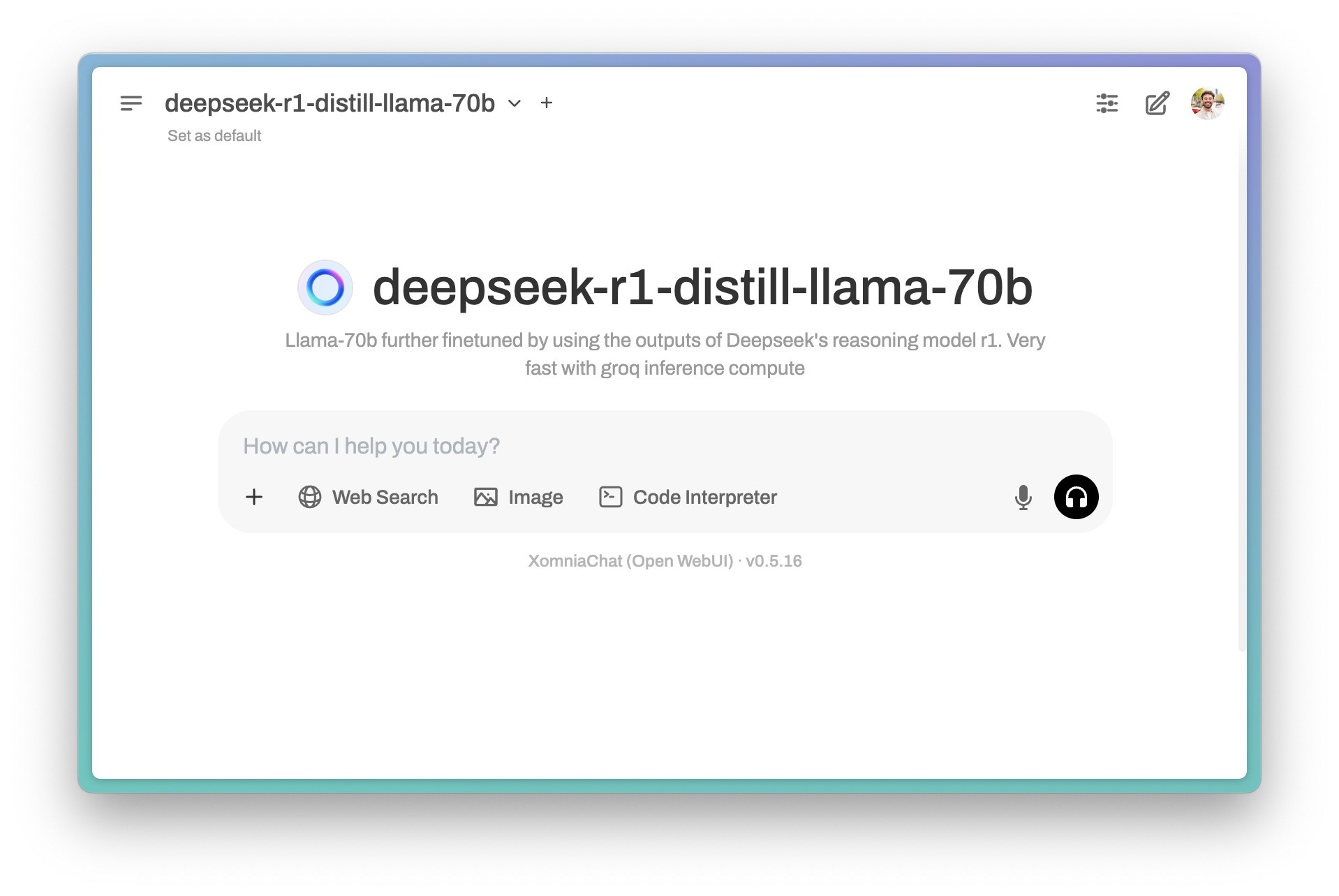Start voice input with the microphone icon
Screen dimensions: 1339x896
1023,498
